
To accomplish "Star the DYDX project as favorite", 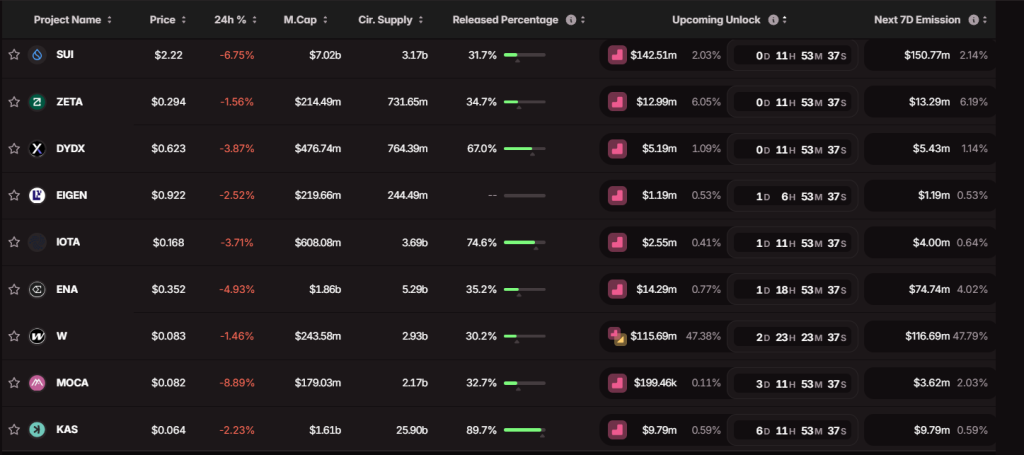I will [x=14, y=149].
